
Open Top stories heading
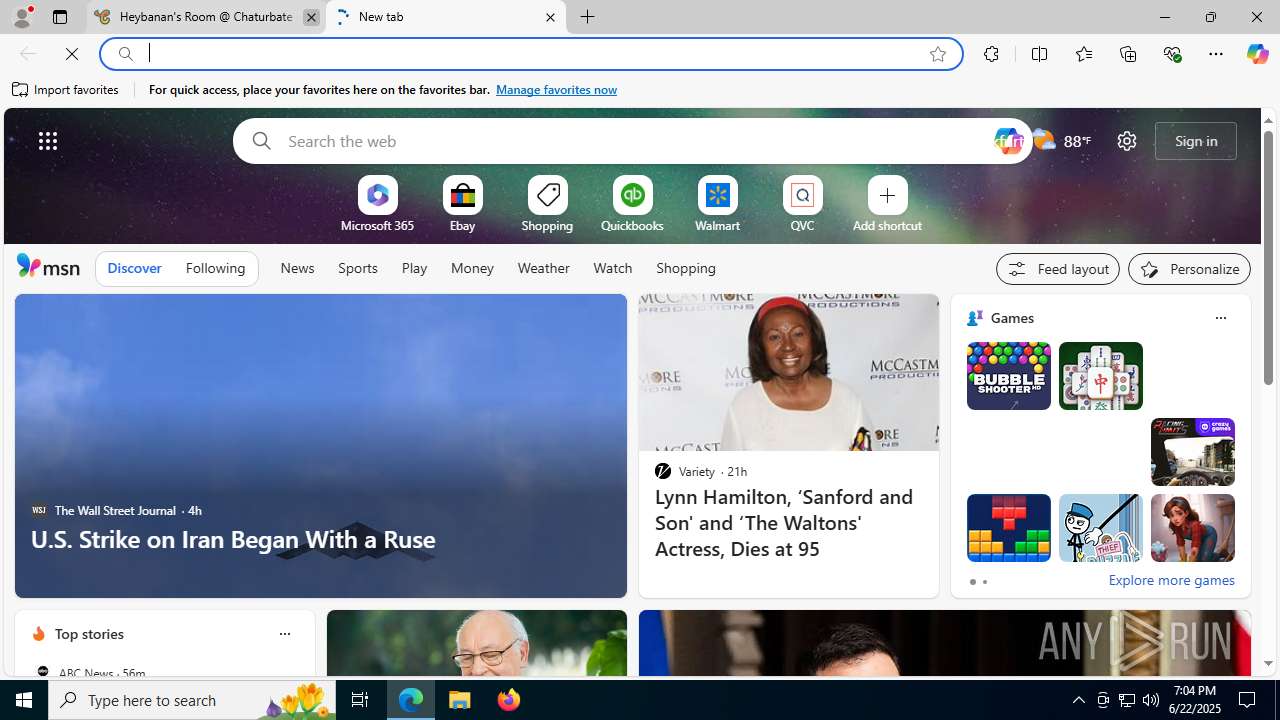[89, 634]
